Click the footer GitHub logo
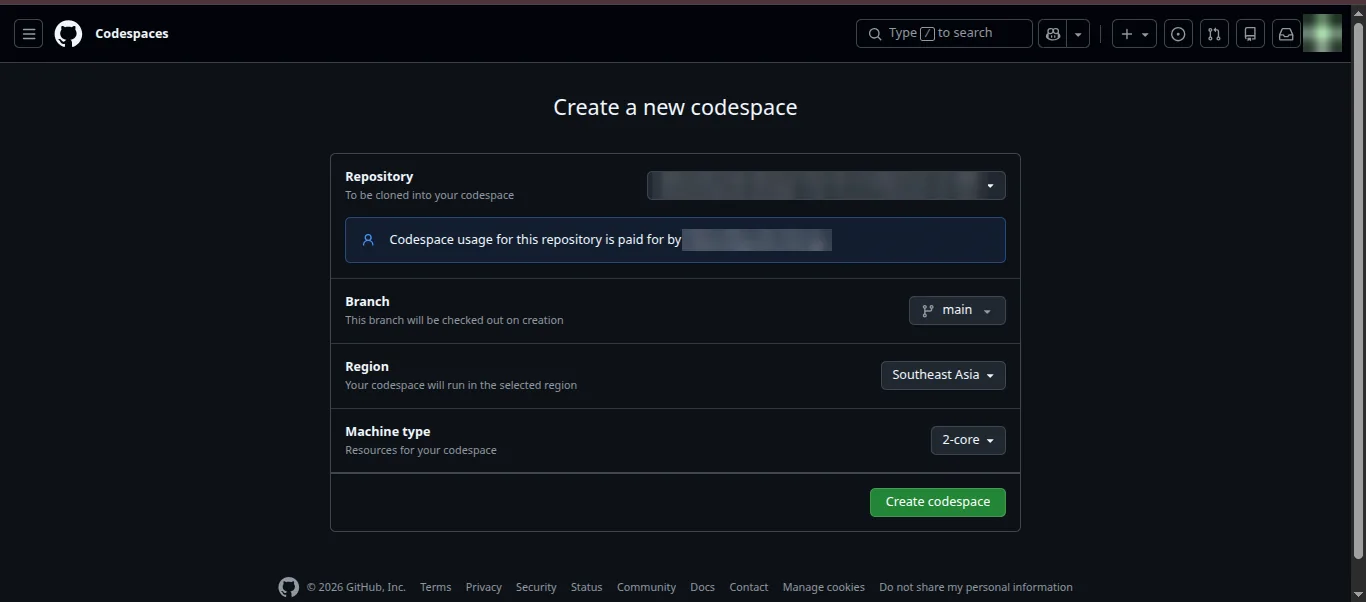Screen dimensions: 1366x602 (288, 587)
